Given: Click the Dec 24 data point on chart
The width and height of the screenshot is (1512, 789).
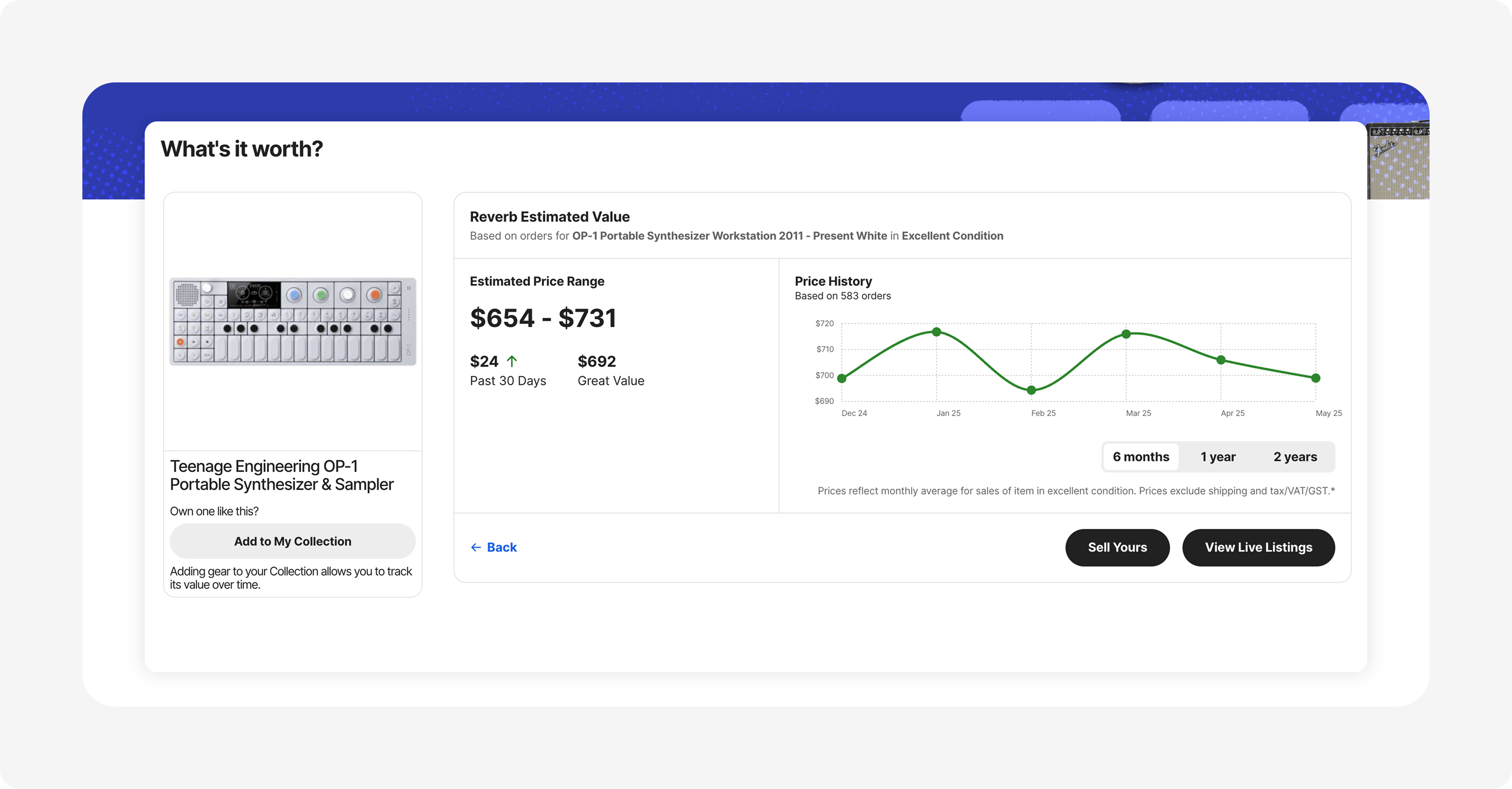Looking at the screenshot, I should tap(842, 378).
